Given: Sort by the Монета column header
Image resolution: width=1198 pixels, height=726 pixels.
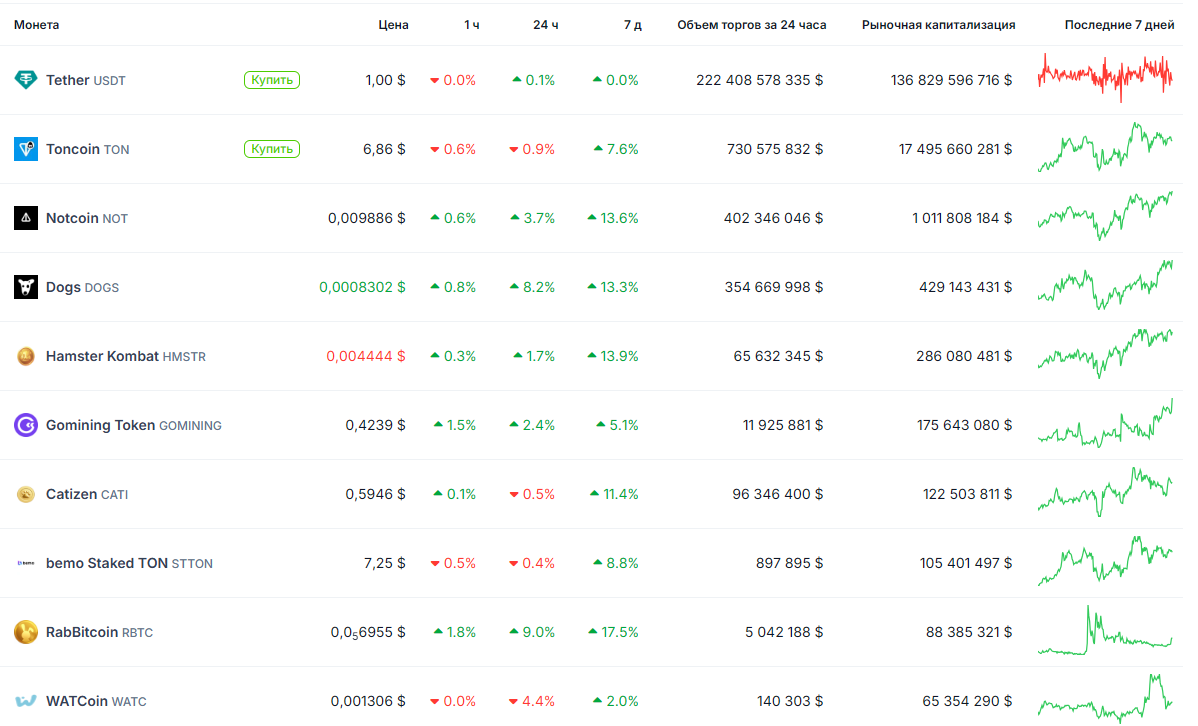Looking at the screenshot, I should (36, 24).
